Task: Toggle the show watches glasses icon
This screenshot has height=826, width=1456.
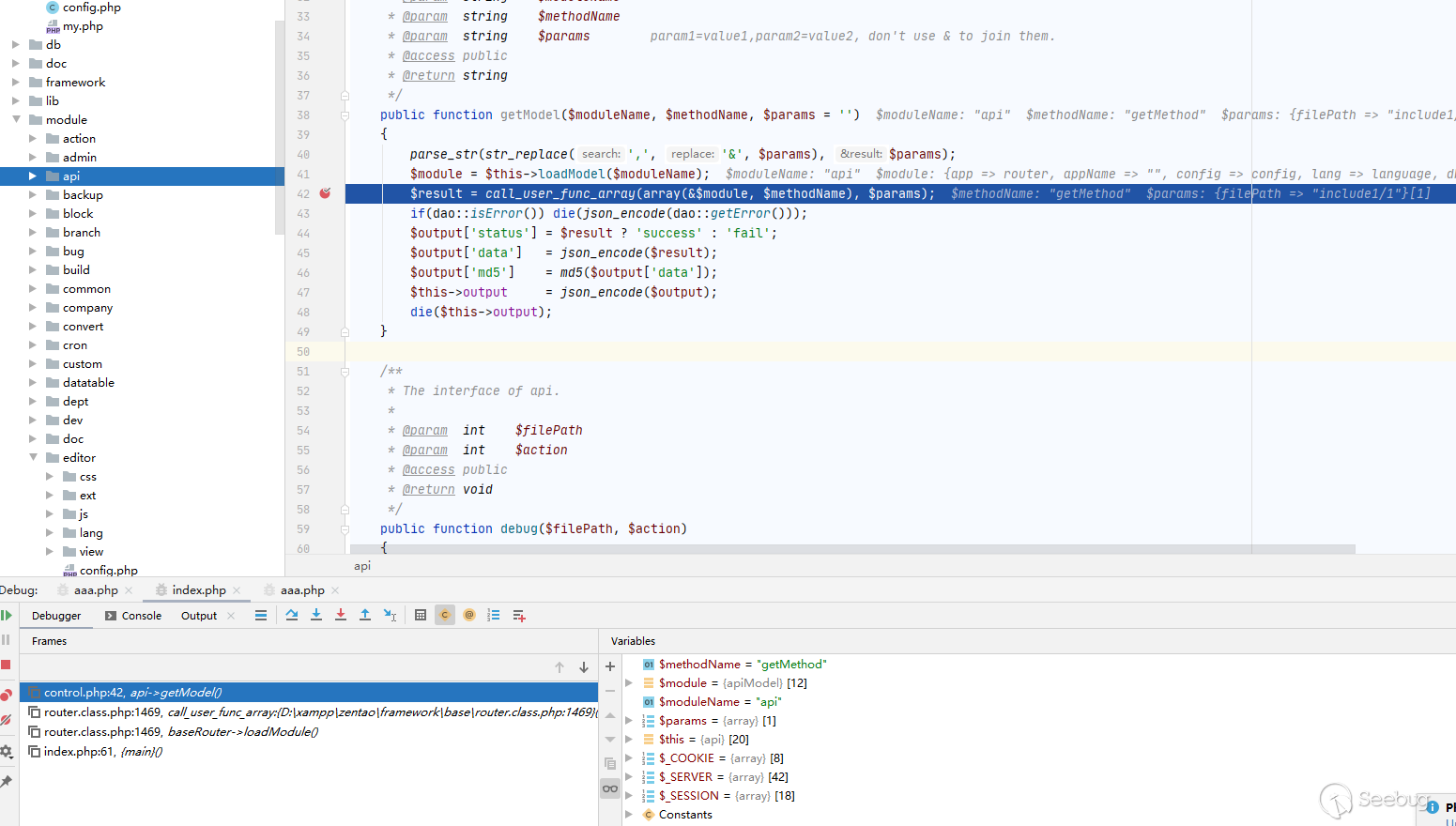Action: (x=610, y=788)
